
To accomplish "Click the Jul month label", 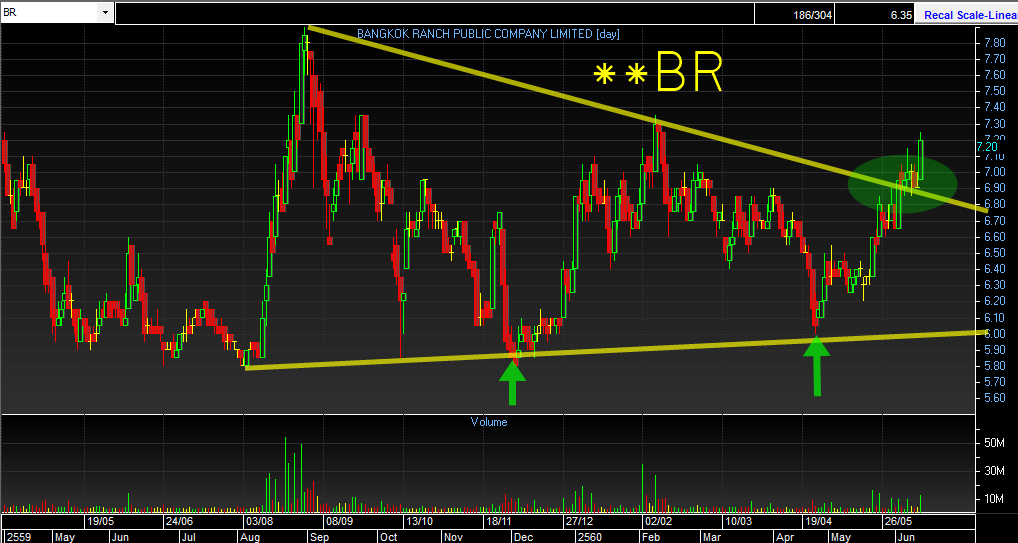I will (x=188, y=537).
